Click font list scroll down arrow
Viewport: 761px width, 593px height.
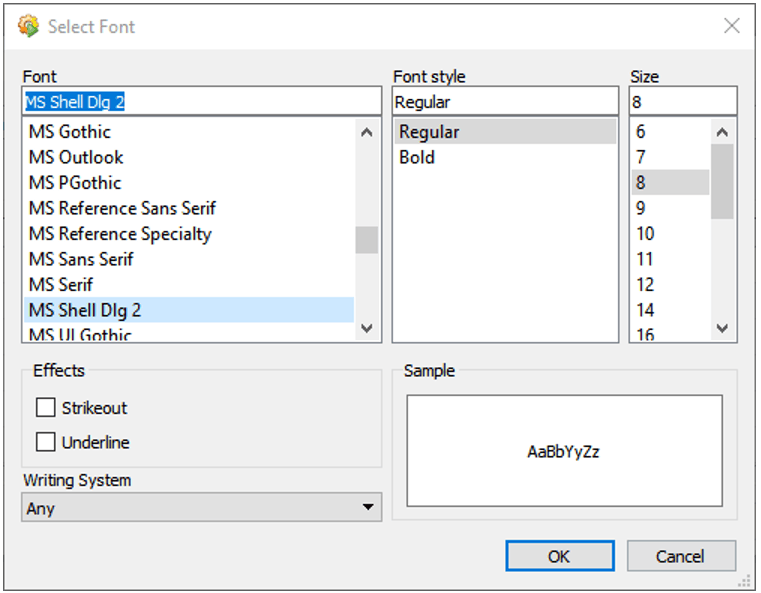(367, 328)
